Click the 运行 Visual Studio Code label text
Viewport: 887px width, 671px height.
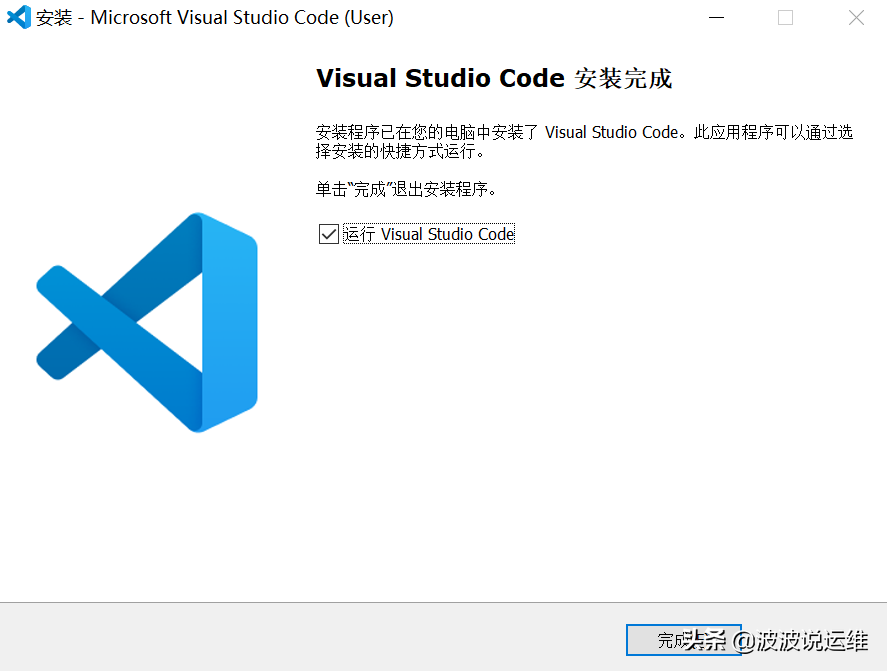click(426, 233)
